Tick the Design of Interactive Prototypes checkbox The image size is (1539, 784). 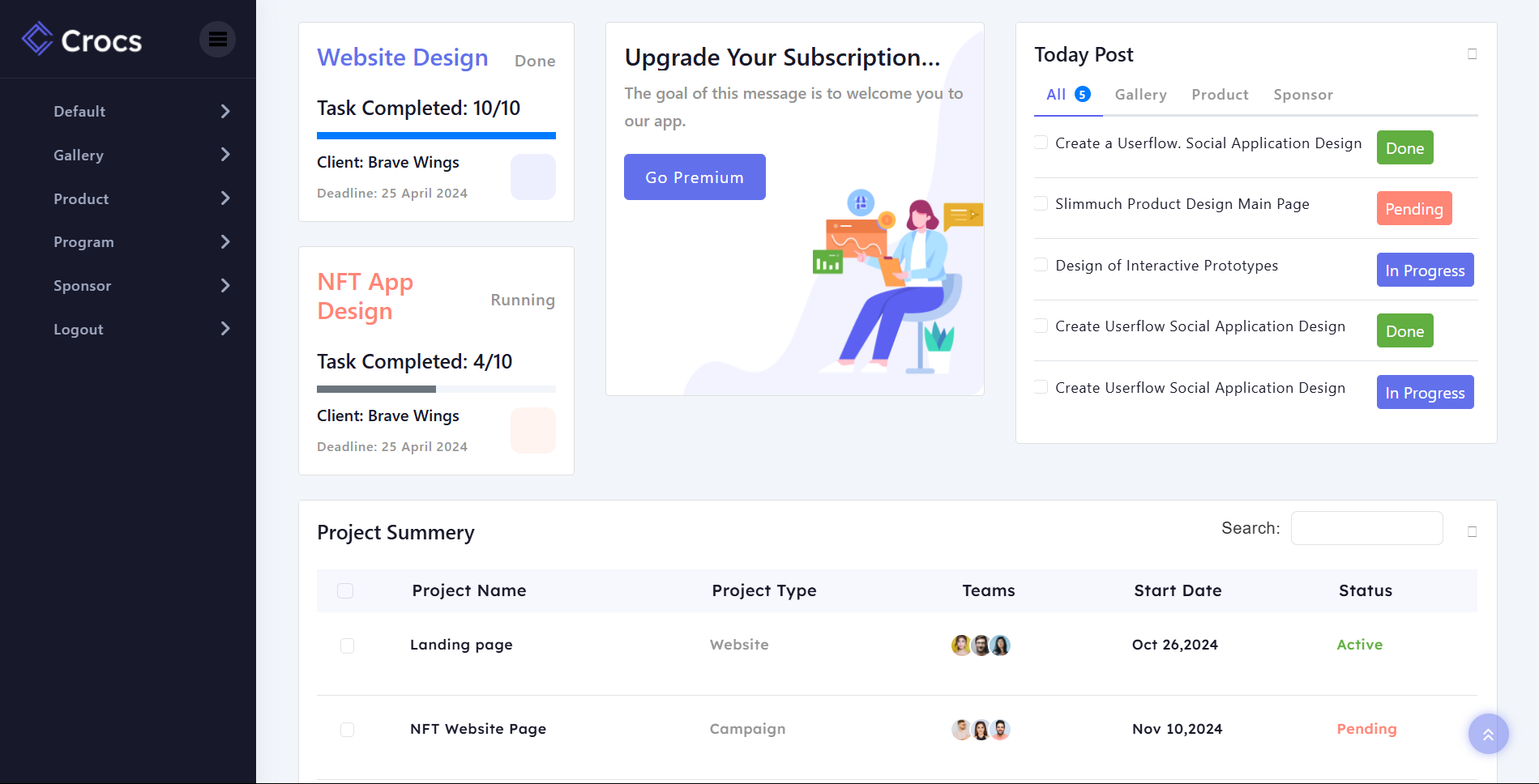tap(1041, 265)
